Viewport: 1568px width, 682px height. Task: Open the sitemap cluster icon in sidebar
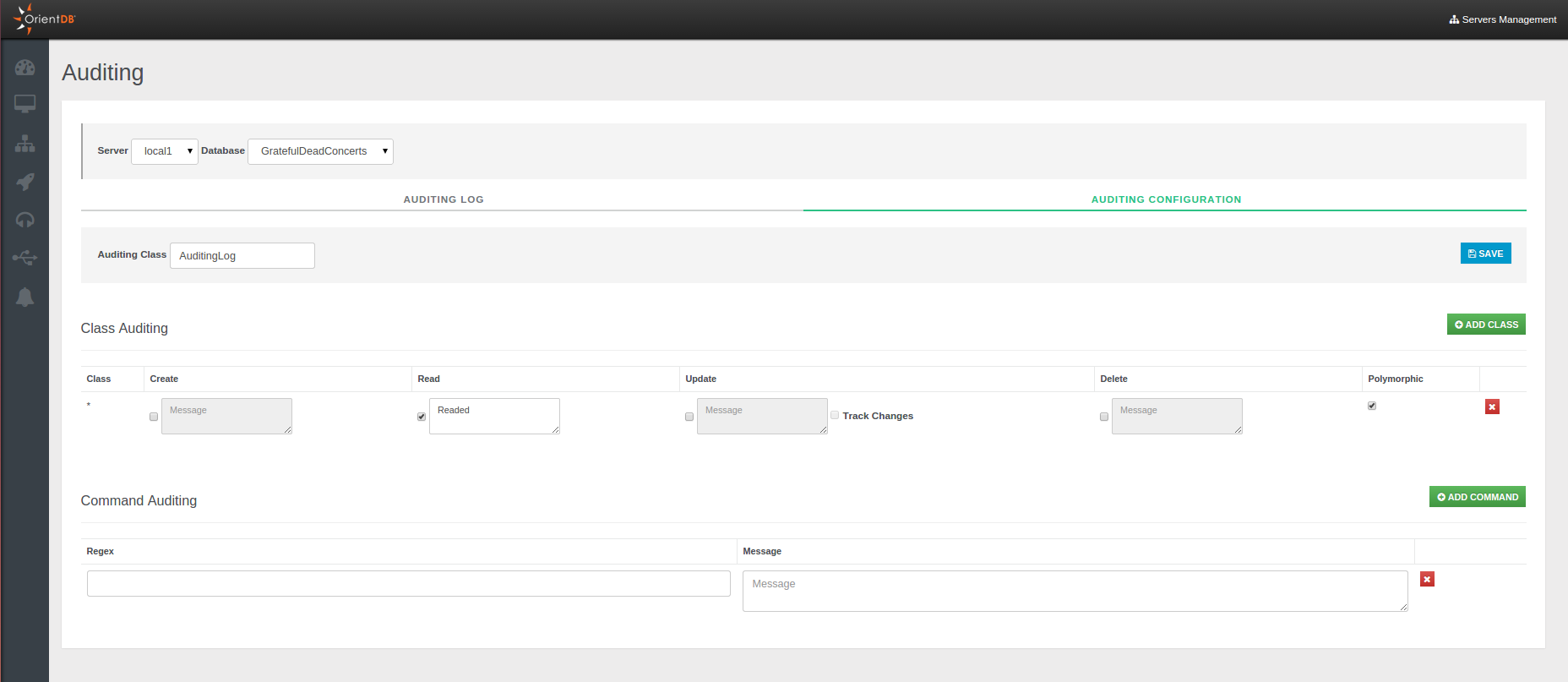pyautogui.click(x=24, y=144)
